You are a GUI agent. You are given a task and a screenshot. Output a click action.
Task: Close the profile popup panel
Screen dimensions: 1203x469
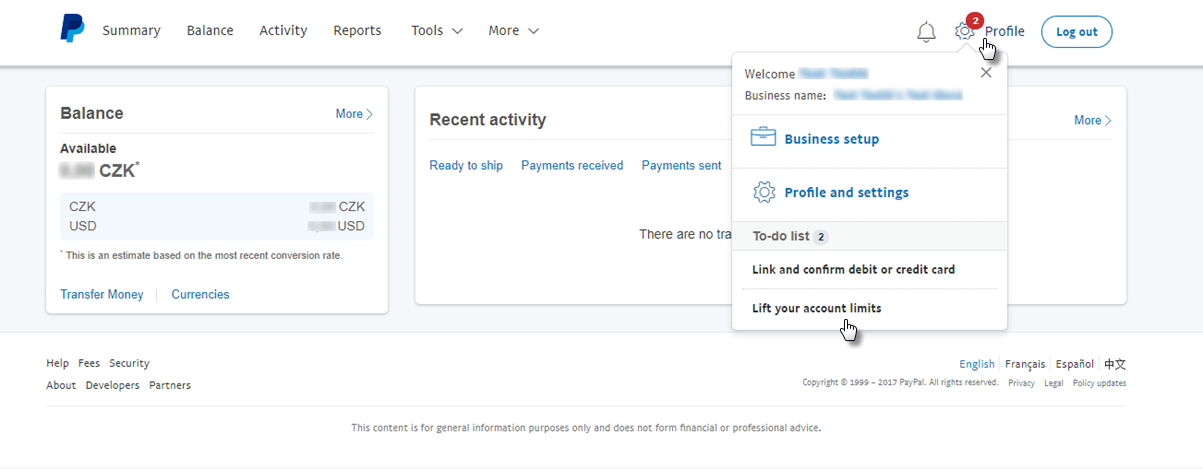click(x=986, y=73)
